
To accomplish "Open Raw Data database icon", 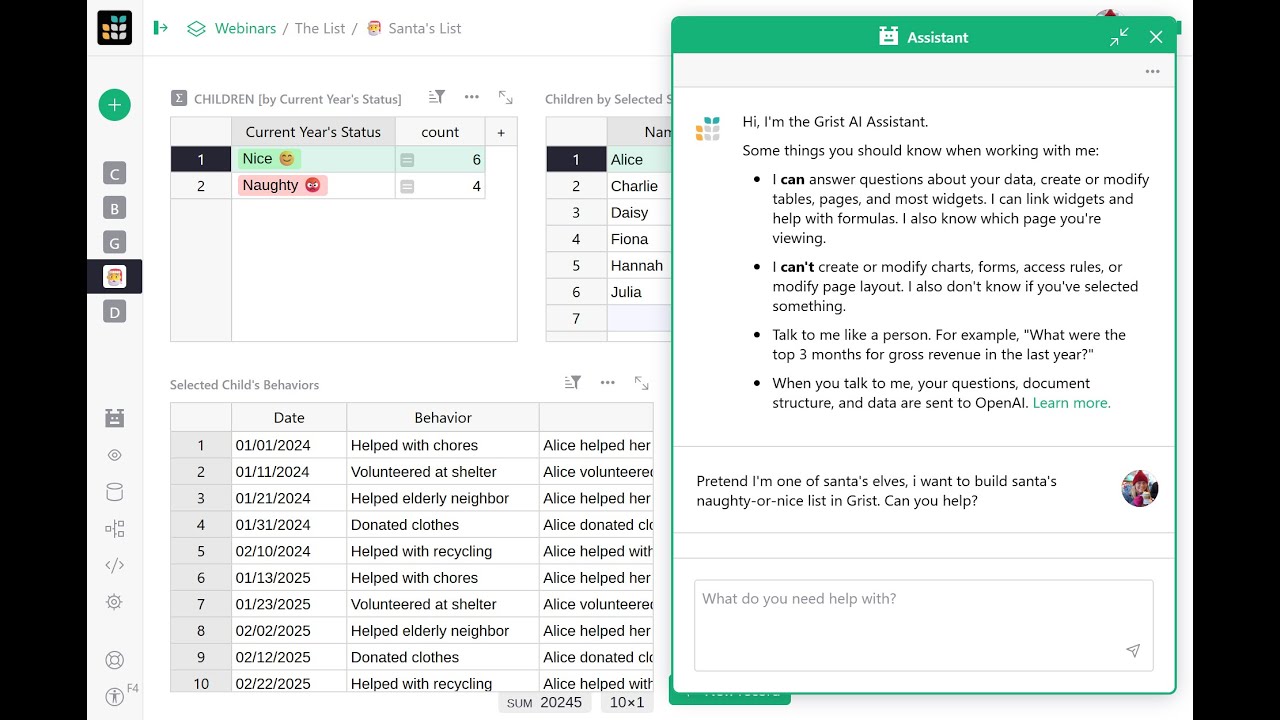I will coord(114,492).
